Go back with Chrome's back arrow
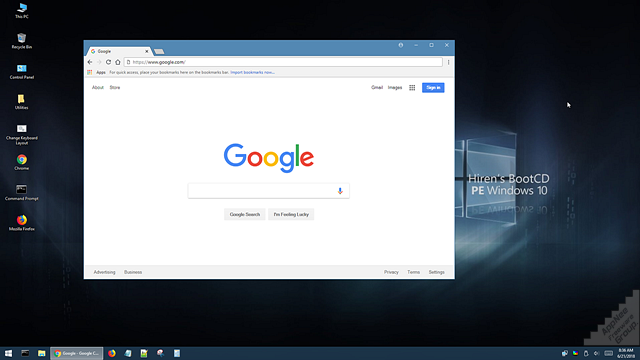Viewport: 640px width, 360px height. pos(90,62)
